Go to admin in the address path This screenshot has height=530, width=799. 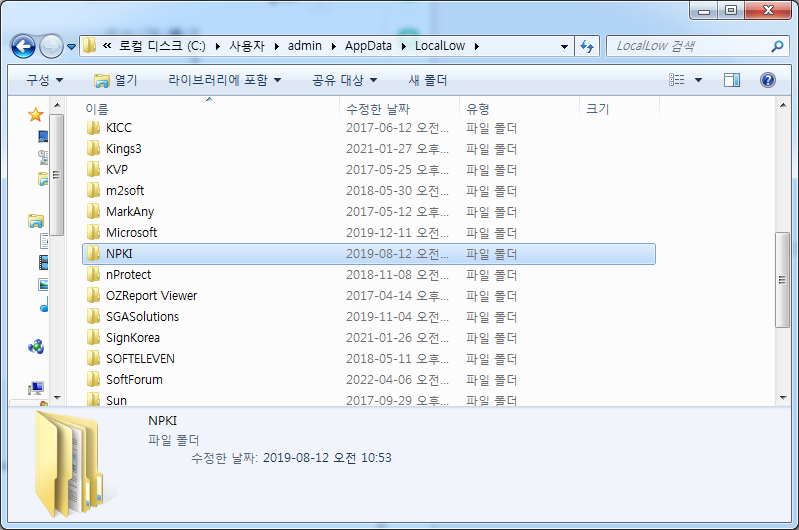coord(305,46)
